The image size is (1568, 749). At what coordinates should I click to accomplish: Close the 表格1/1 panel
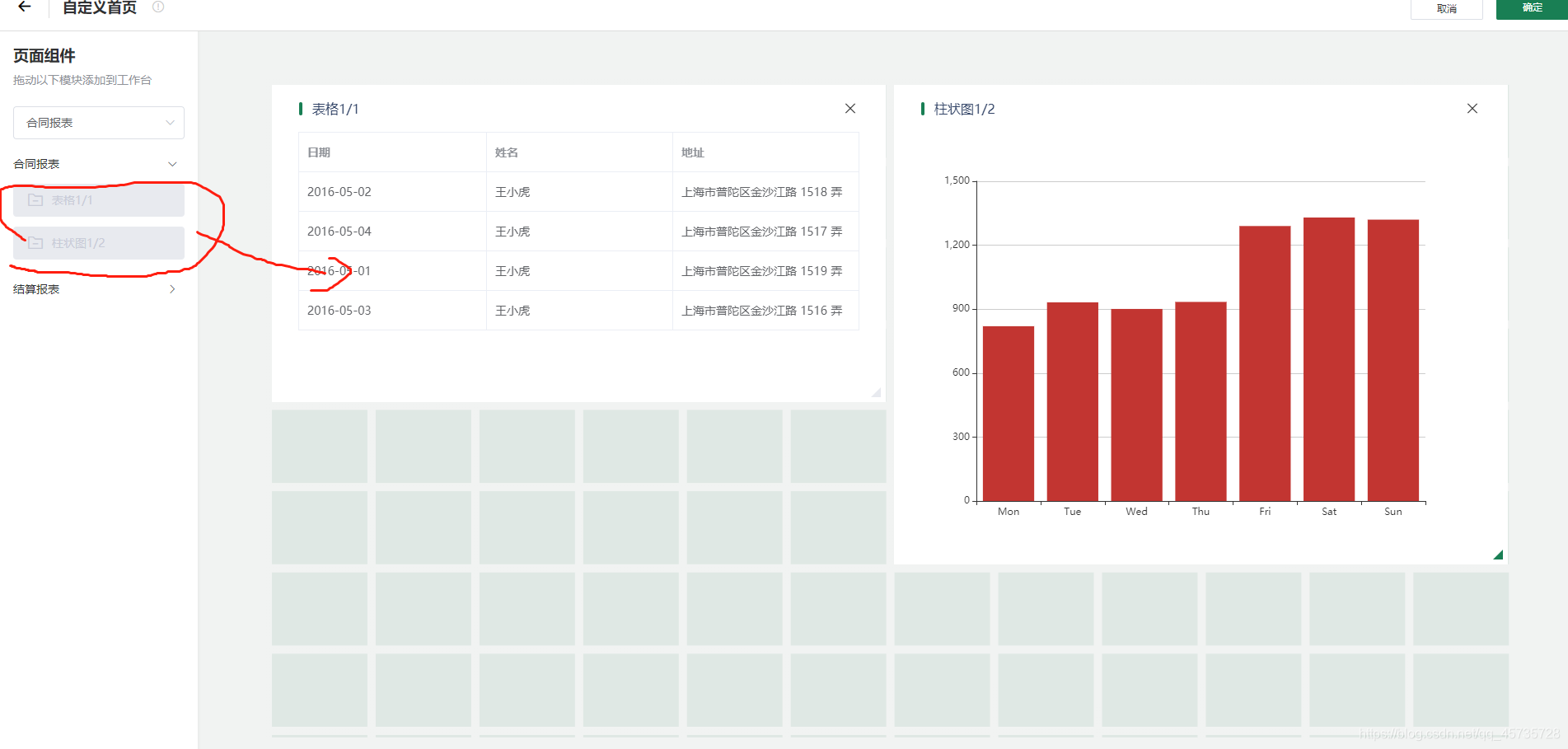point(850,109)
